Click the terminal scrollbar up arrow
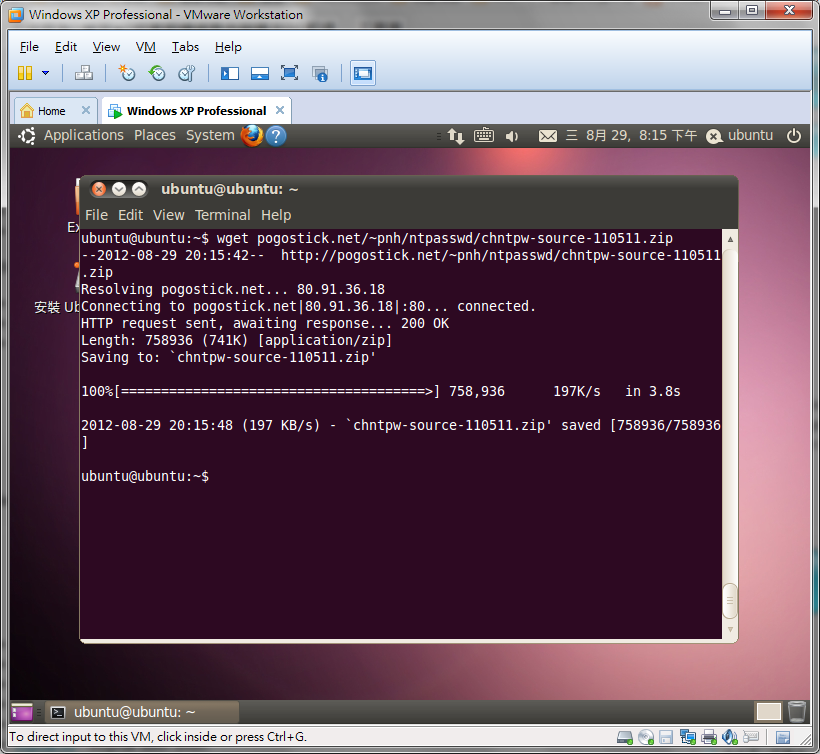The image size is (820, 754). [730, 239]
